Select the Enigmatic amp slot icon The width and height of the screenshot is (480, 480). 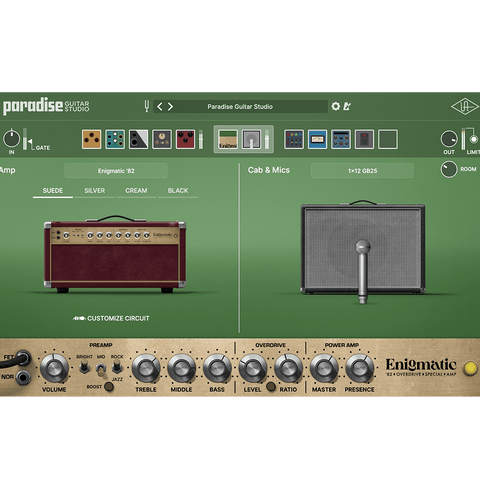(x=228, y=139)
